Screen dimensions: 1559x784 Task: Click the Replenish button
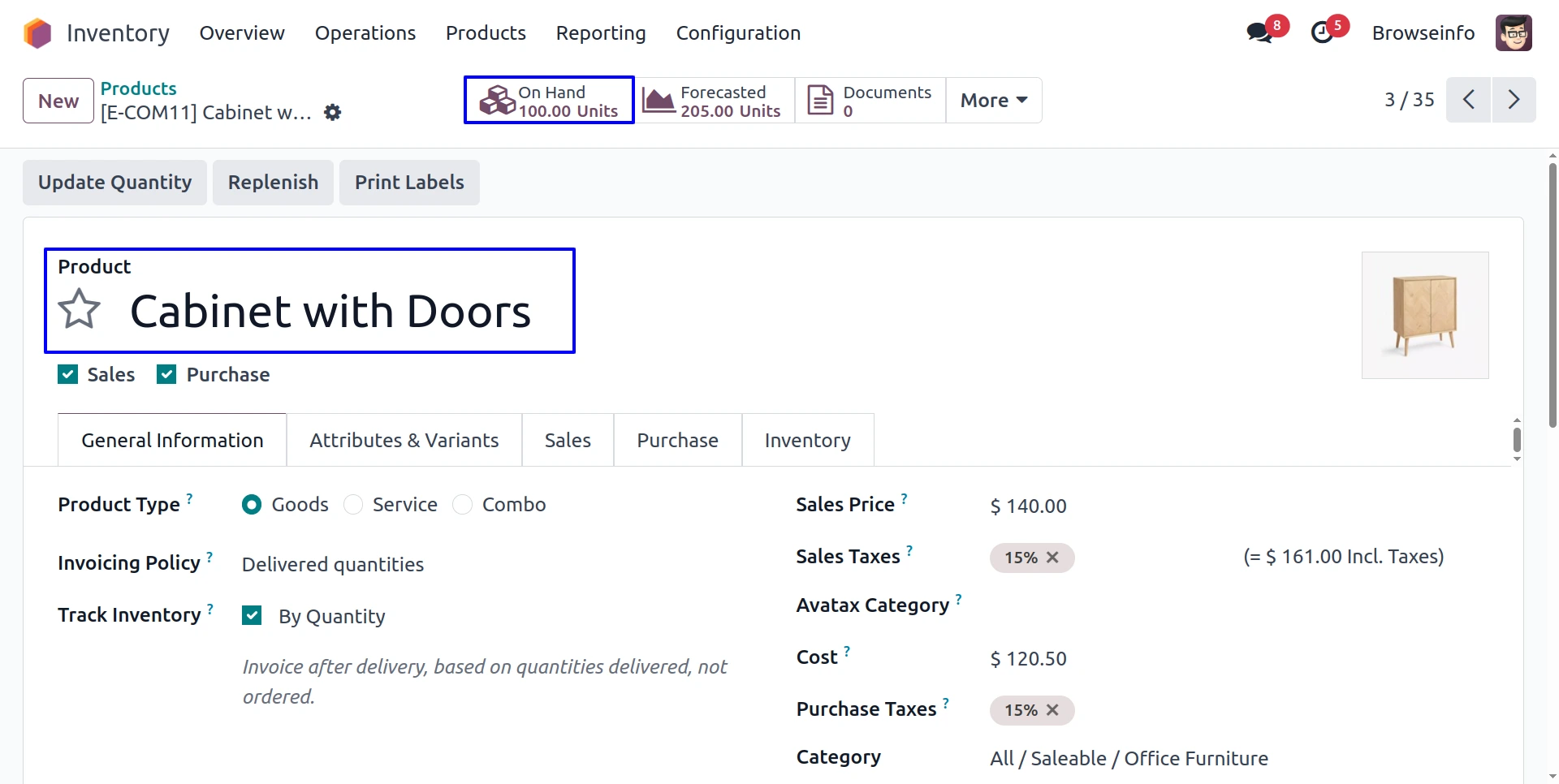tap(273, 183)
